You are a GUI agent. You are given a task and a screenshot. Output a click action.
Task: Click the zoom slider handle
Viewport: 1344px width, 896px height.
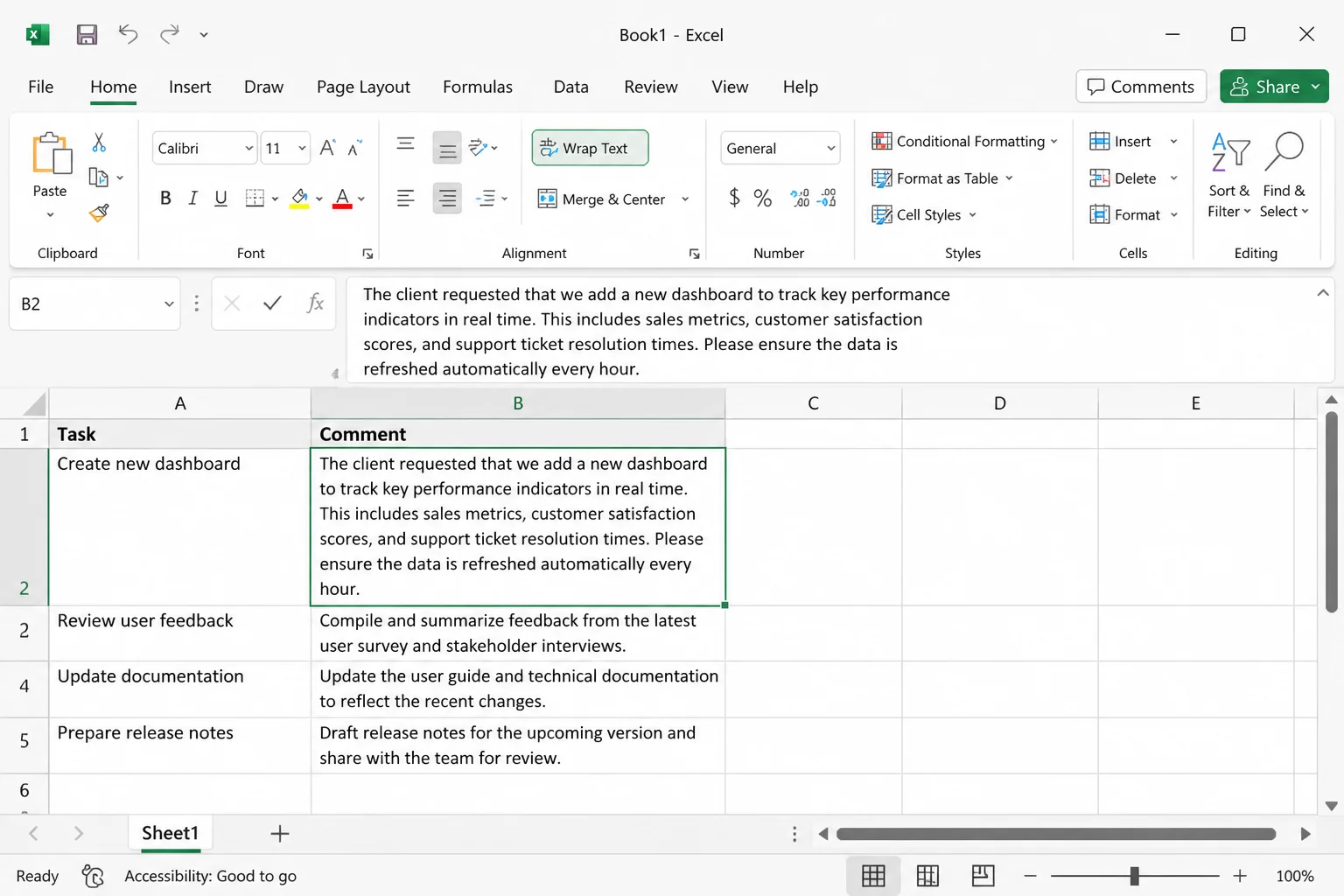(x=1134, y=876)
